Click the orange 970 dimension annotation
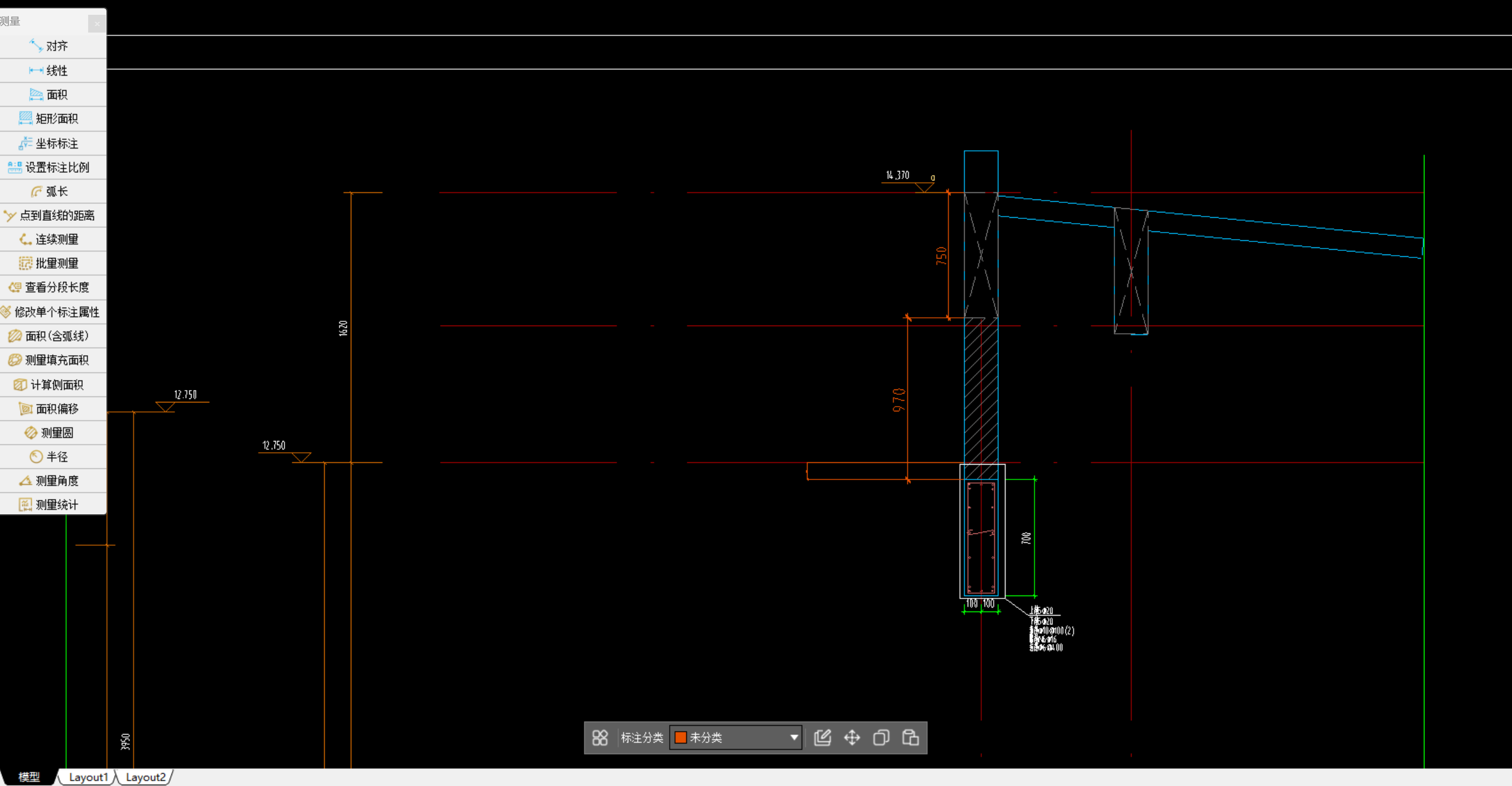This screenshot has height=786, width=1512. [x=899, y=400]
